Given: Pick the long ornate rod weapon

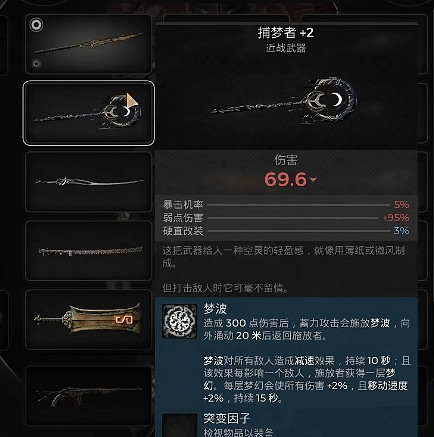Looking at the screenshot, I should coord(88,250).
